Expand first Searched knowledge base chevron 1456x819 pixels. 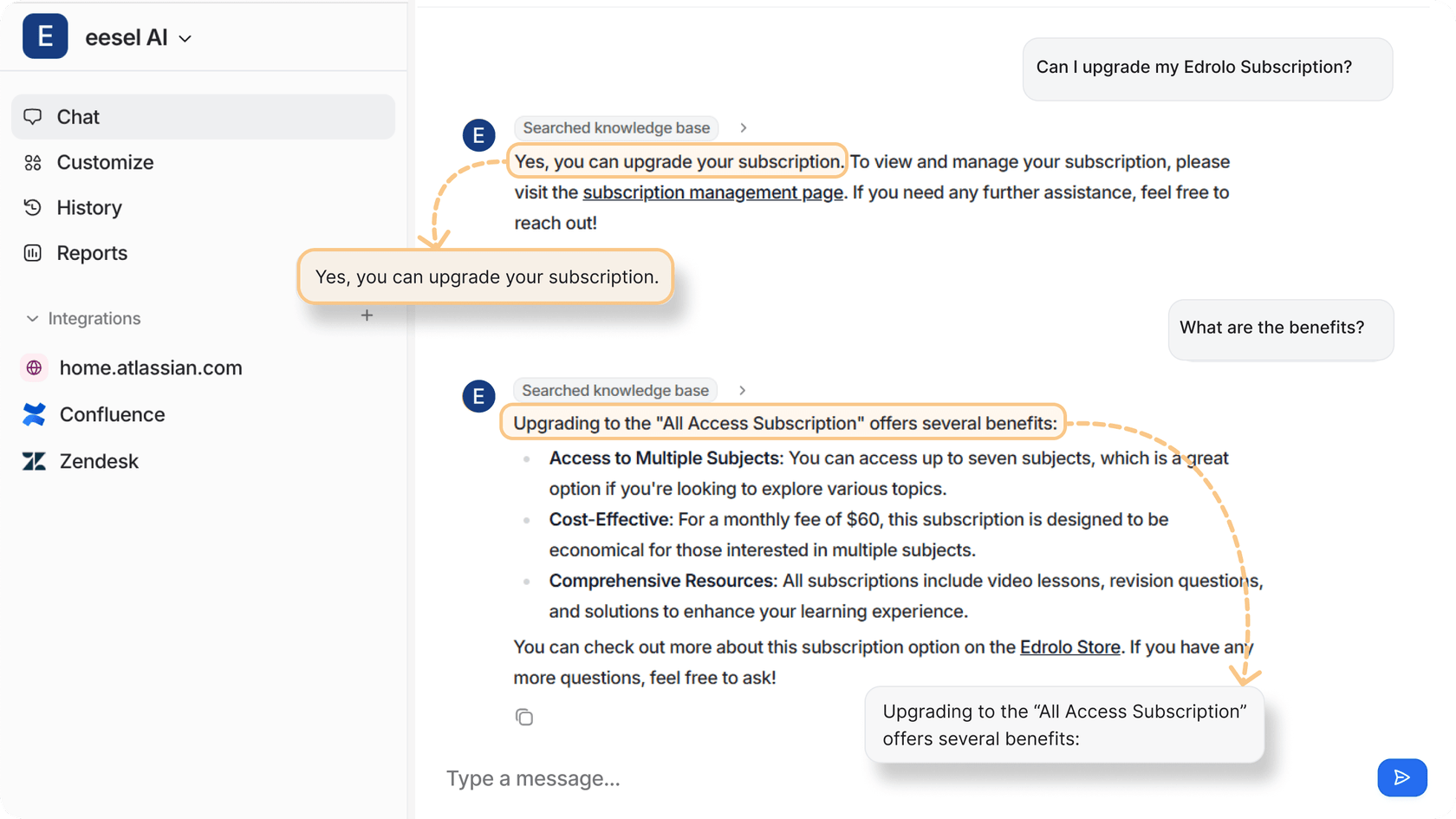[x=744, y=127]
